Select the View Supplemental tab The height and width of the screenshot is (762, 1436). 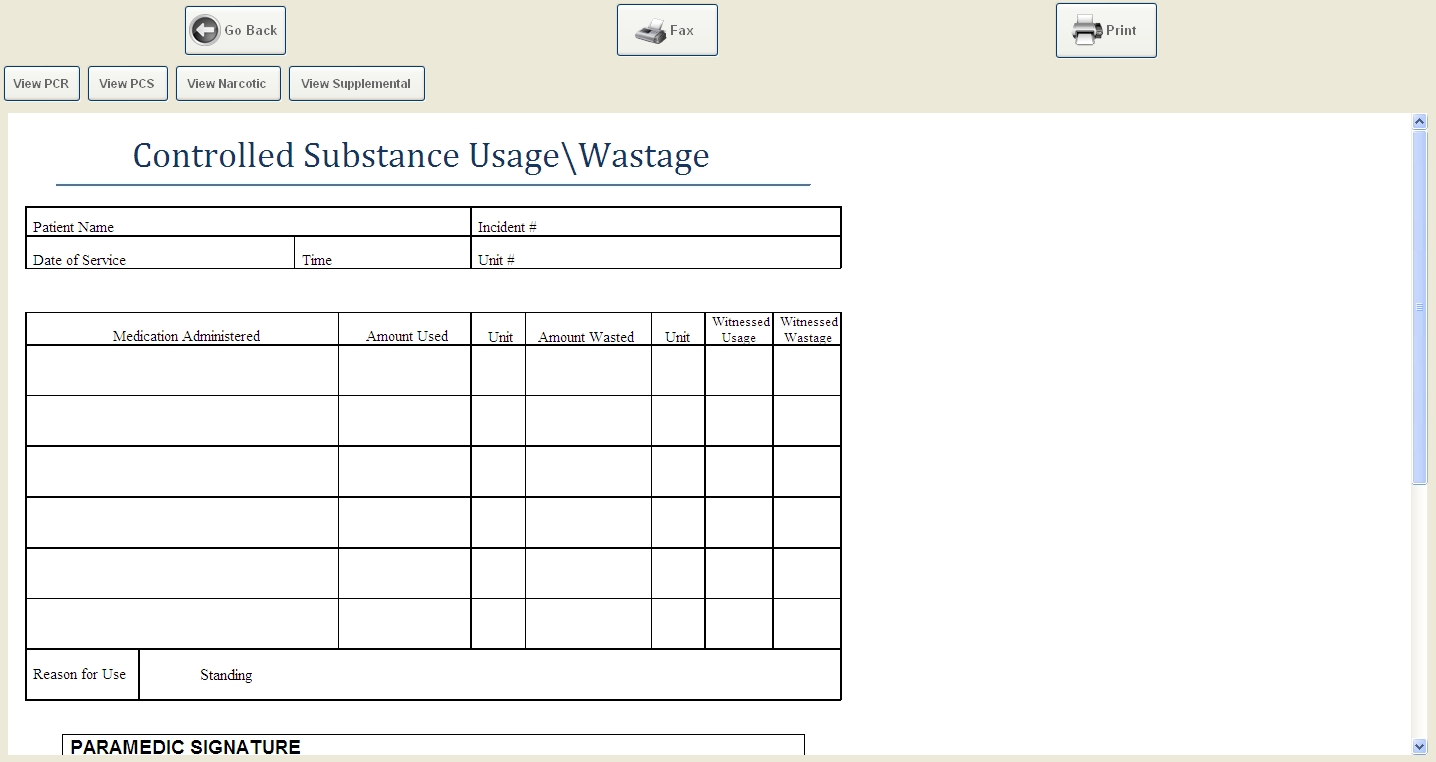coord(356,83)
